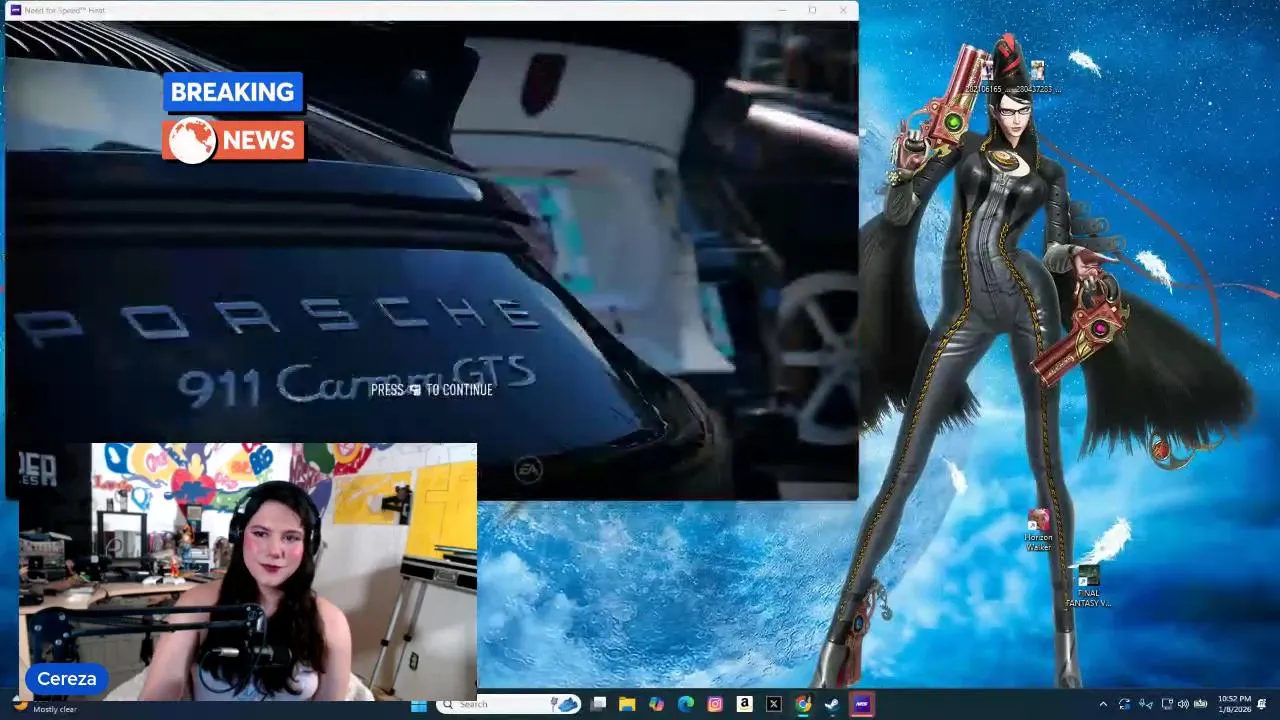
Task: Open the notification bell in system tray
Action: (x=1263, y=704)
